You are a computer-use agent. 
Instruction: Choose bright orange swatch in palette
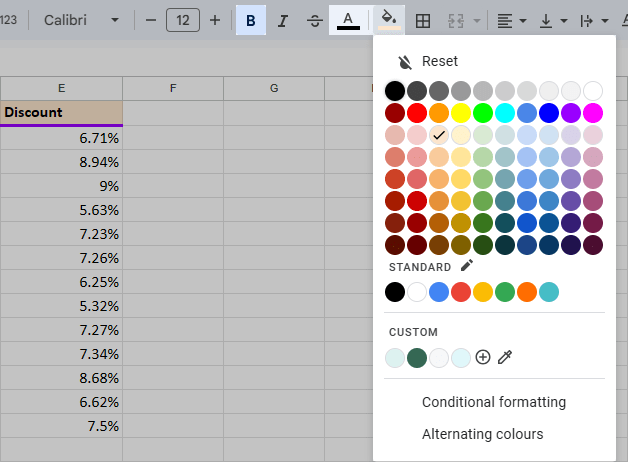coord(439,113)
